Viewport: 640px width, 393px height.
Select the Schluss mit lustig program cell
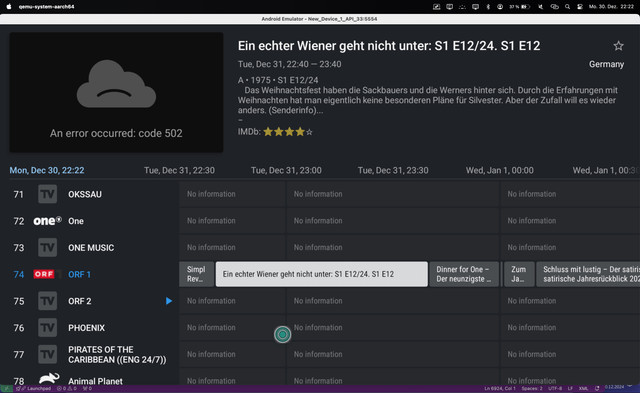(588, 274)
